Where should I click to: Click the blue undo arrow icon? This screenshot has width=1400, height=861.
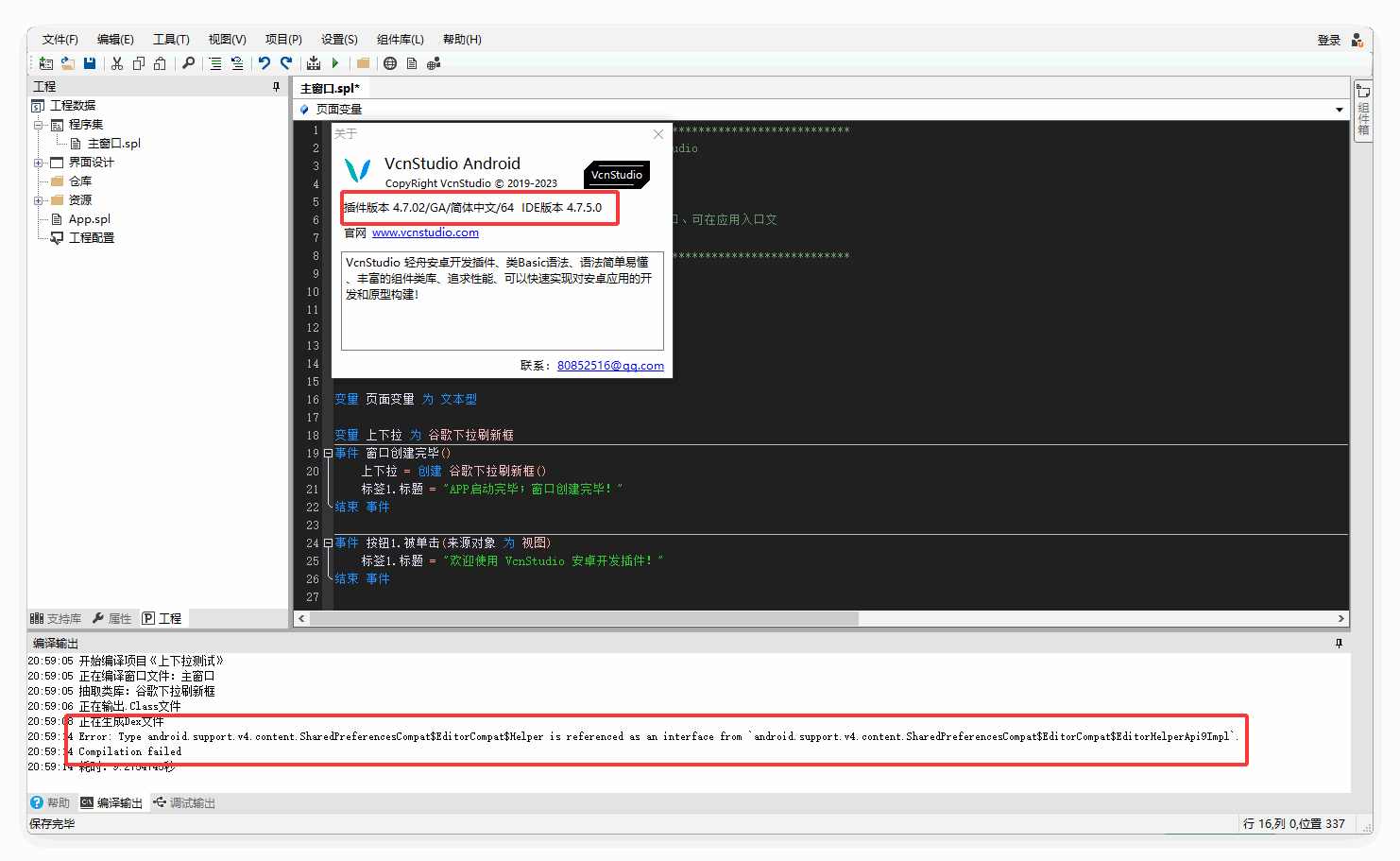tap(265, 63)
